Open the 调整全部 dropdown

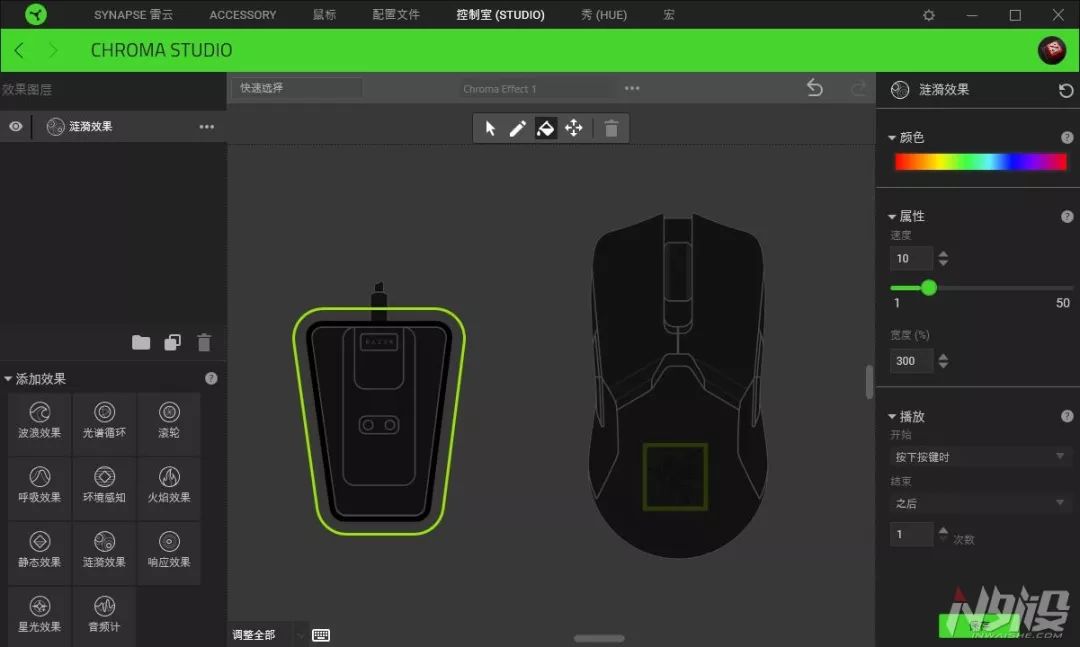(x=269, y=635)
